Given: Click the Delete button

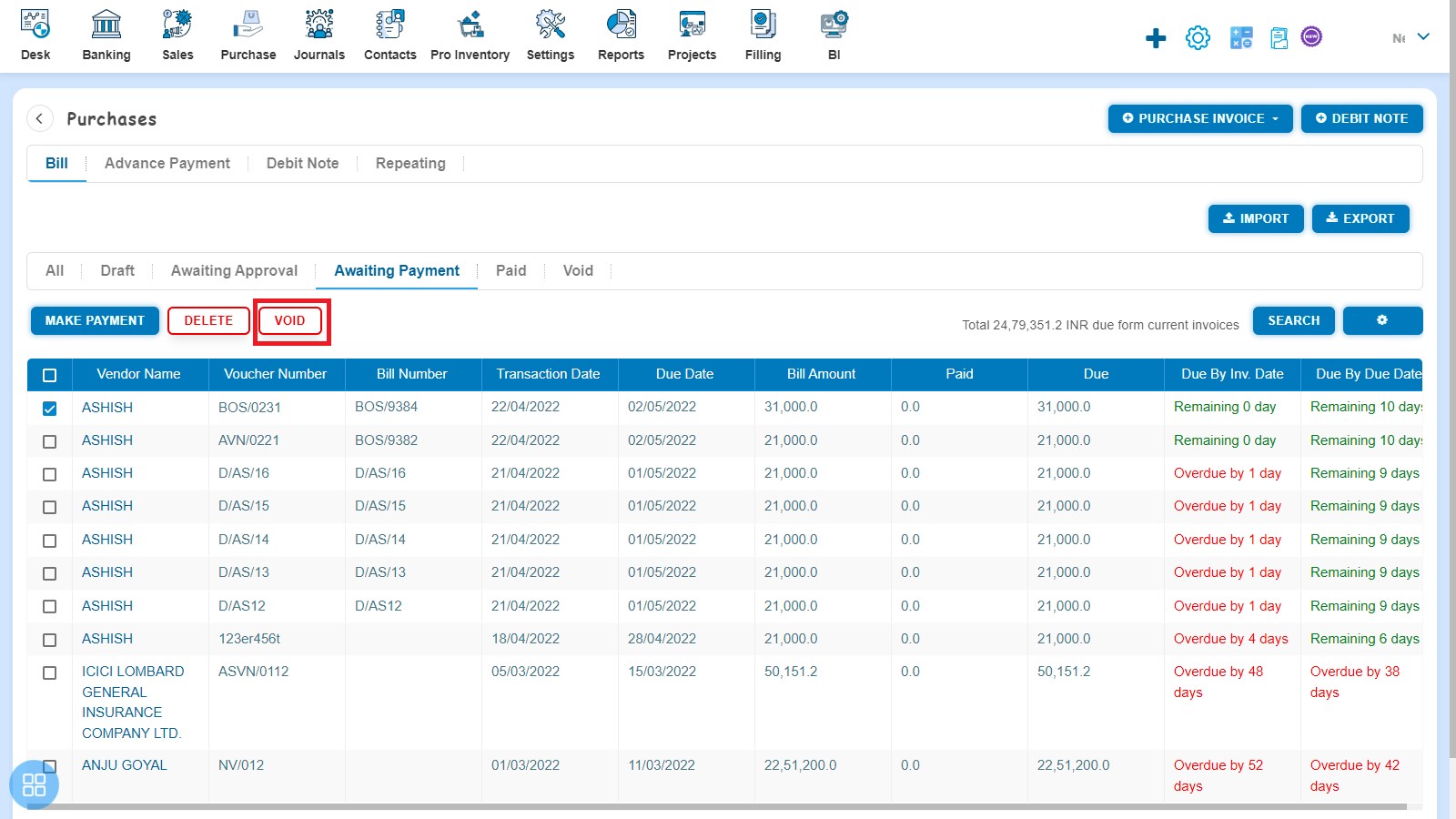Looking at the screenshot, I should coord(208,320).
